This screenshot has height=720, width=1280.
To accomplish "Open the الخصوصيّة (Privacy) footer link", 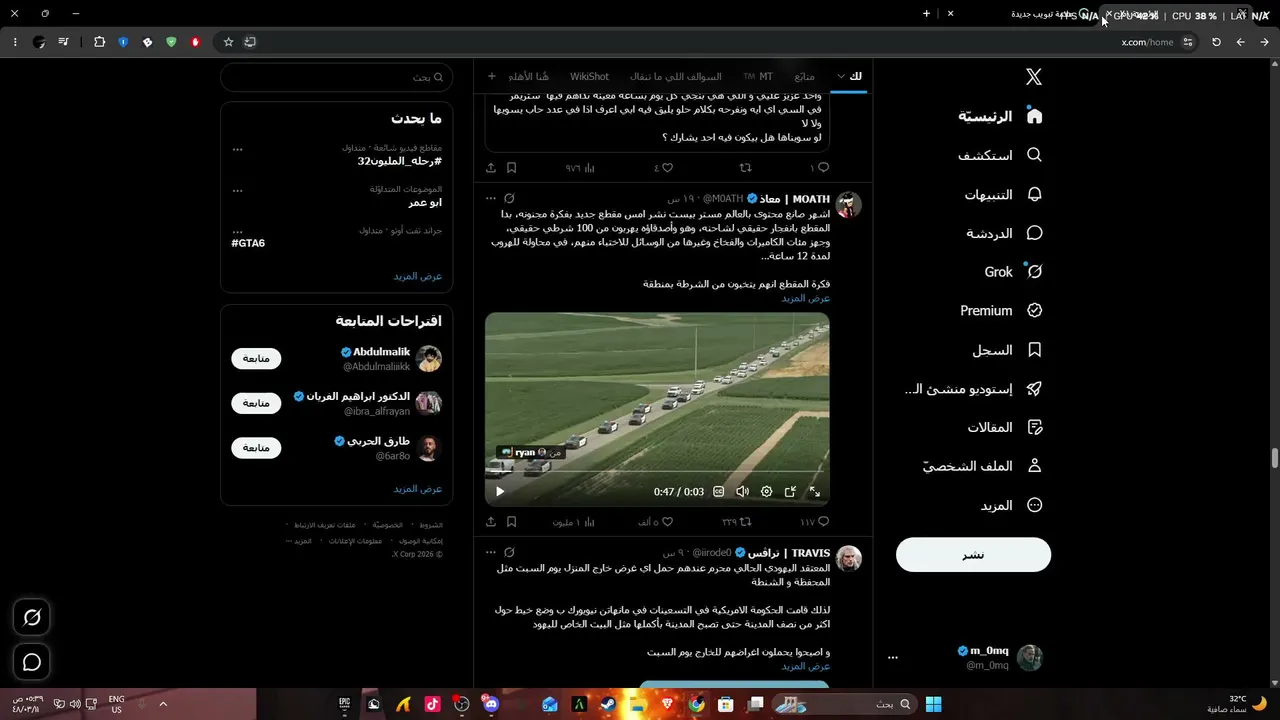I will pyautogui.click(x=387, y=525).
